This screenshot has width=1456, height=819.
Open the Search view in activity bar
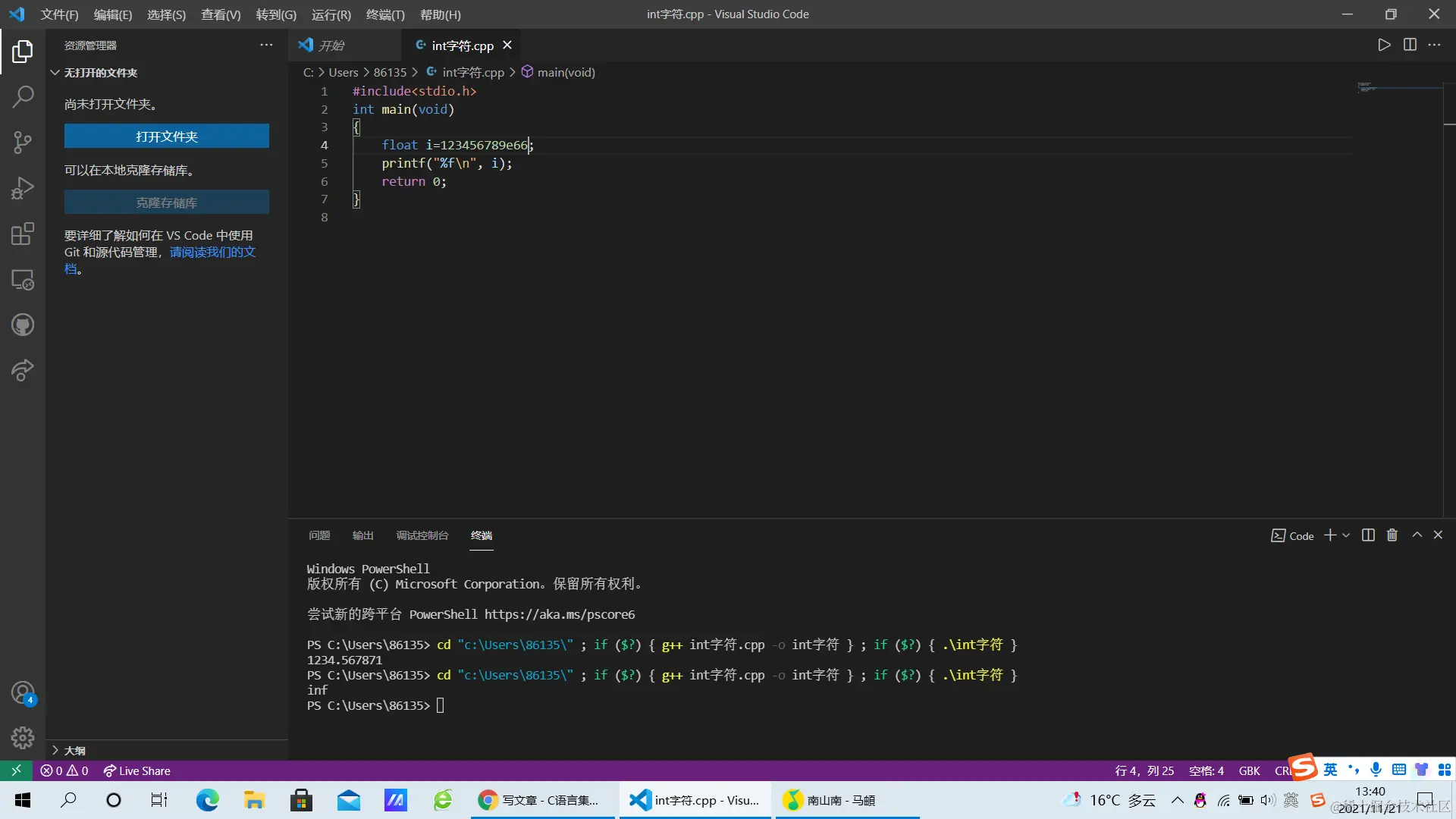pyautogui.click(x=23, y=96)
